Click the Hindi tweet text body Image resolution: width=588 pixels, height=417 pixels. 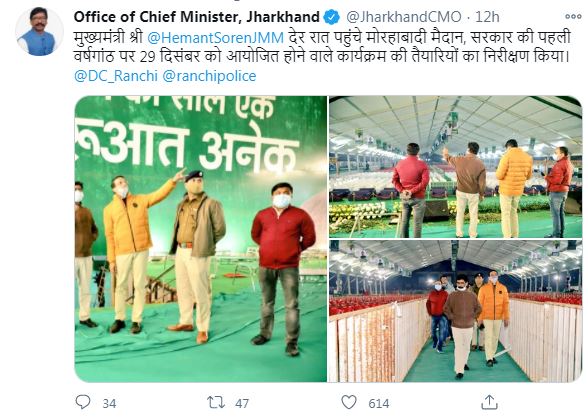[322, 47]
